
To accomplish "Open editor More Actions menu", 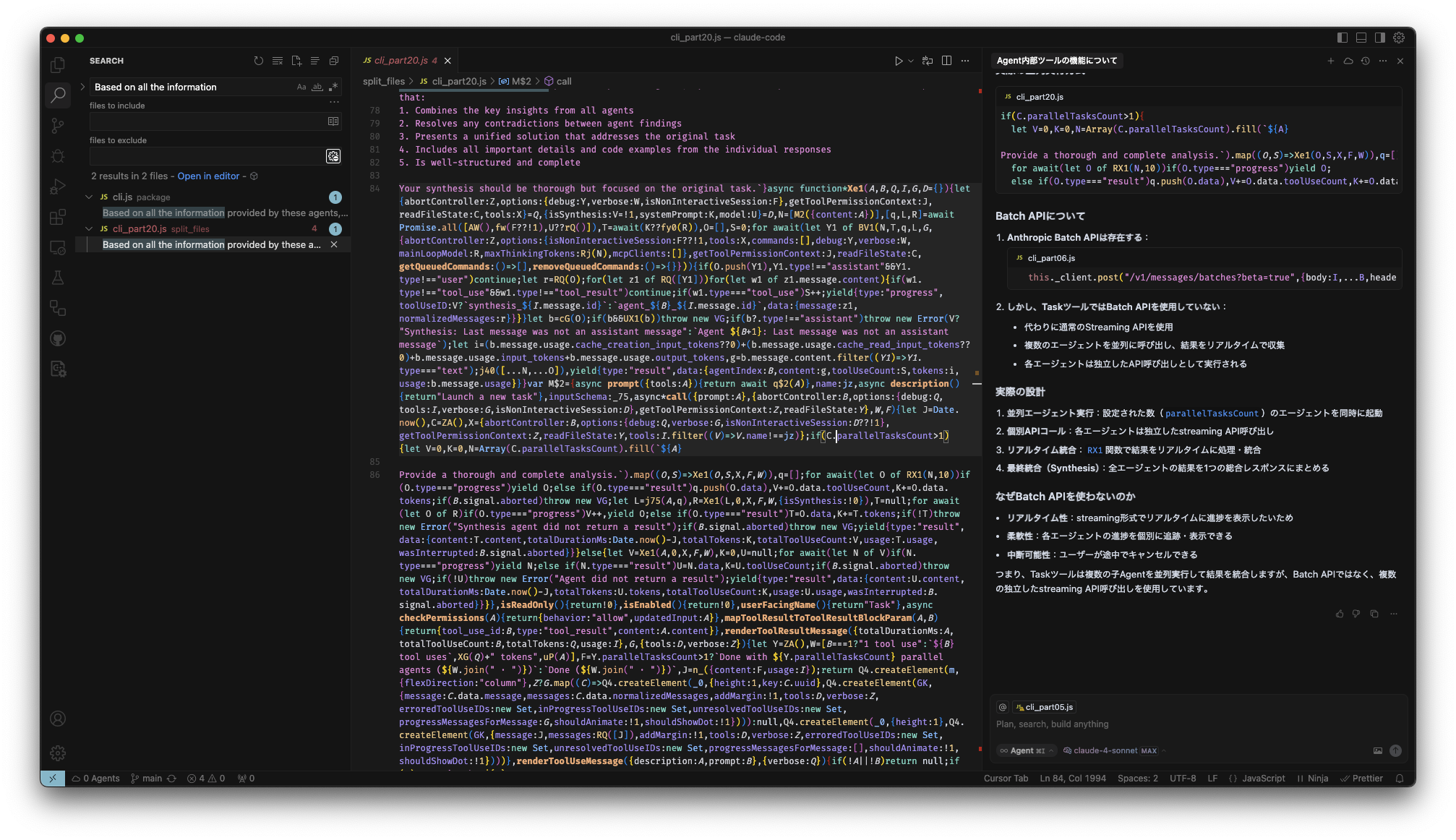I will pos(965,61).
